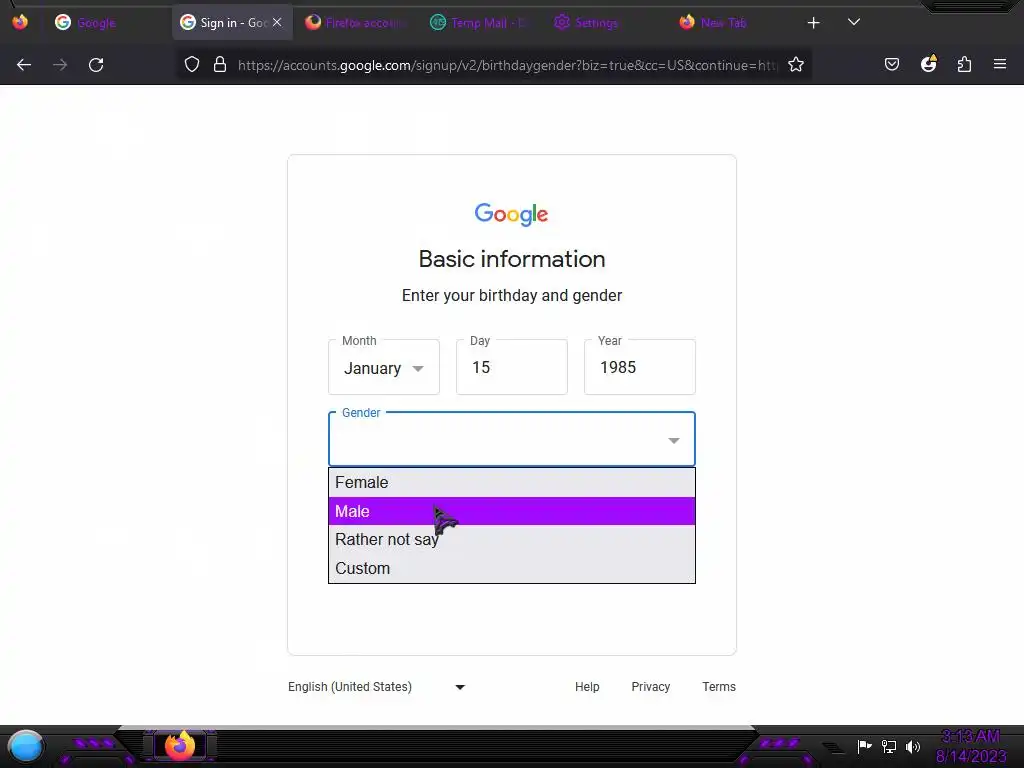Screen dimensions: 1024x768
Task: Click the Start orb button
Action: 26,747
